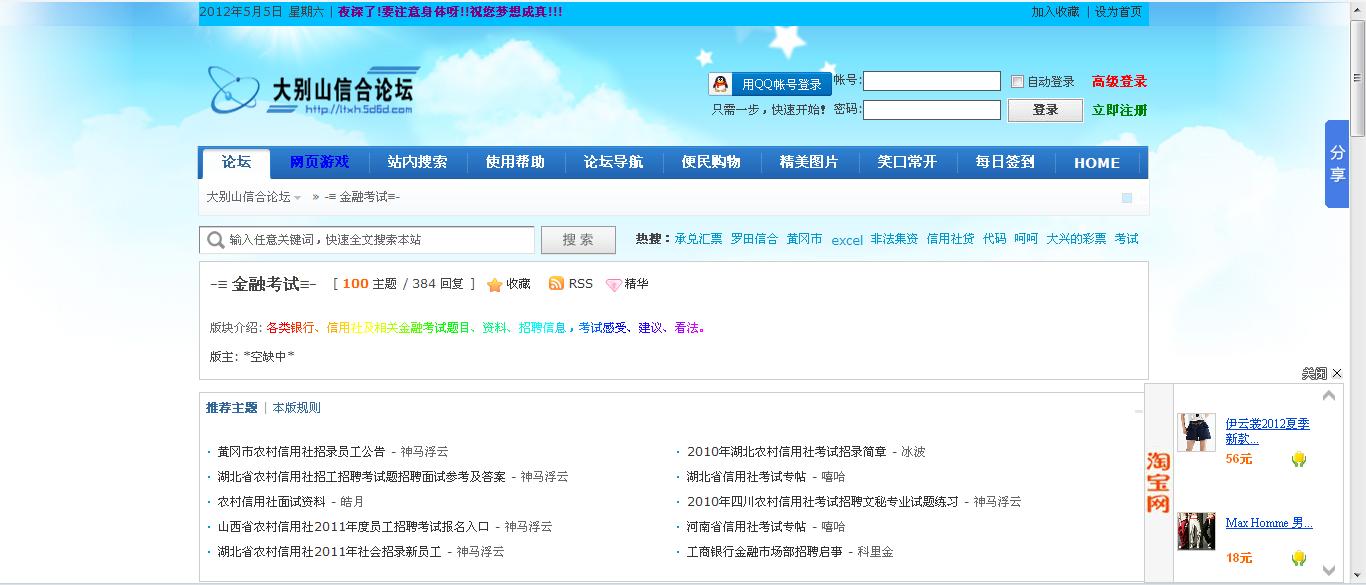Click 用QQ帐号登录 button
Image resolution: width=1366 pixels, height=585 pixels.
tap(770, 84)
